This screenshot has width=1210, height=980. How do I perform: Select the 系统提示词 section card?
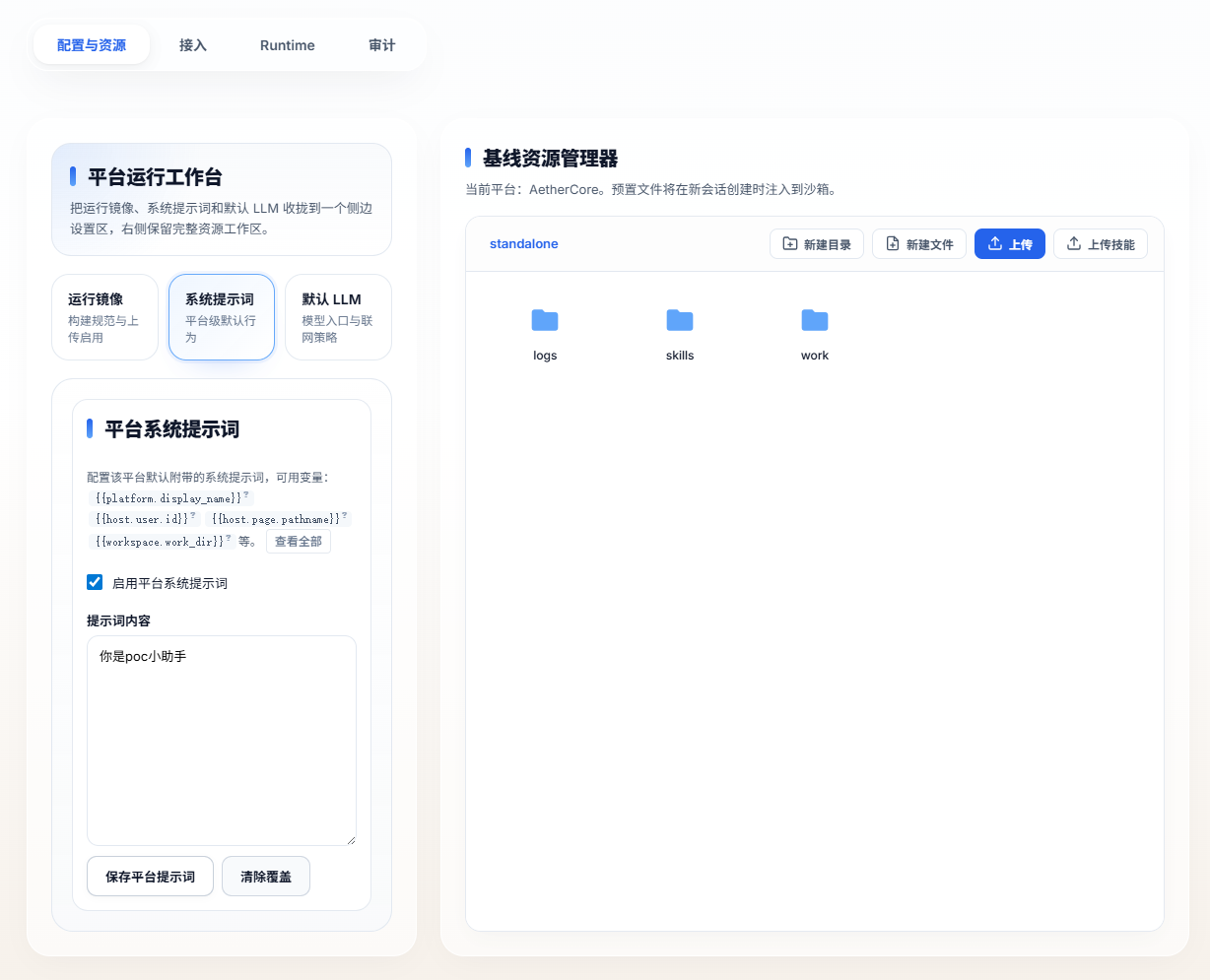pyautogui.click(x=222, y=317)
